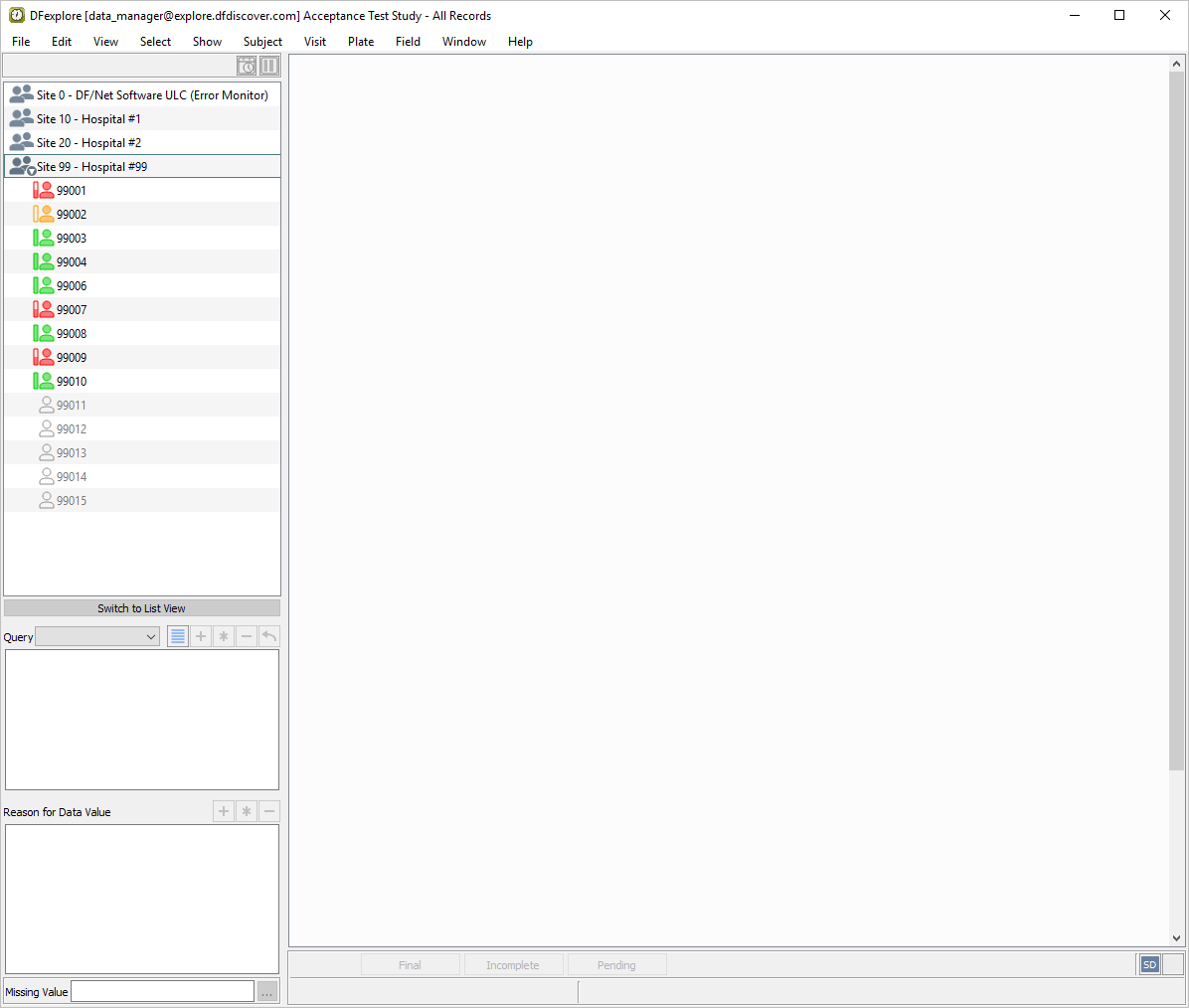Click the plus icon beside Reason for Data Value
Screen dimensions: 1189x1008
(x=224, y=811)
